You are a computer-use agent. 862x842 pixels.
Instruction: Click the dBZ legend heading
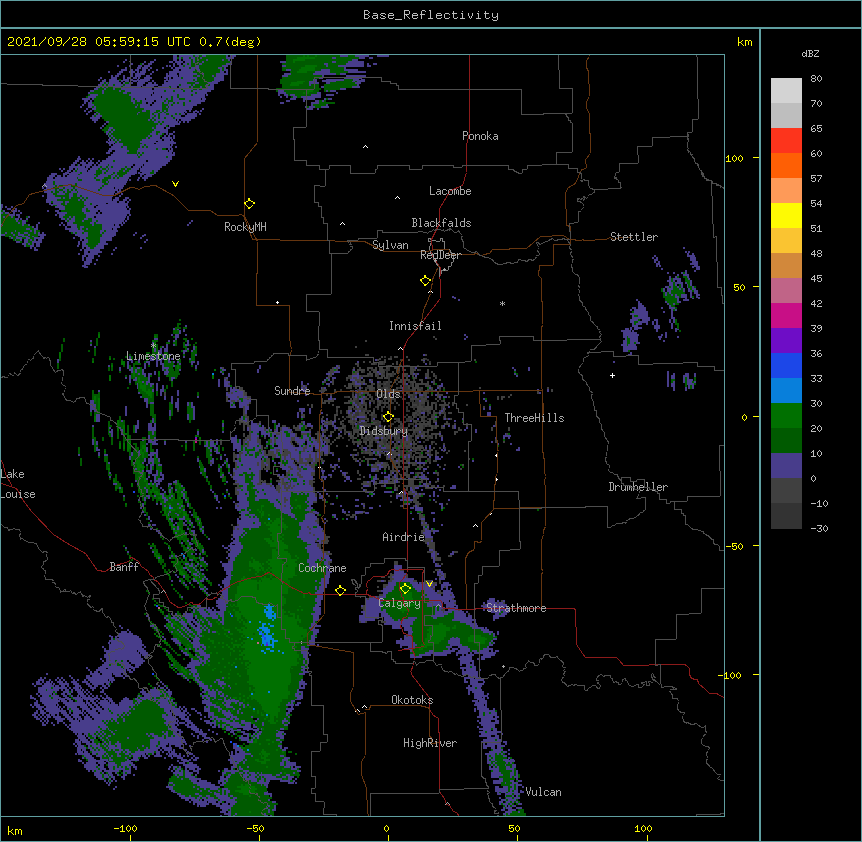click(810, 54)
